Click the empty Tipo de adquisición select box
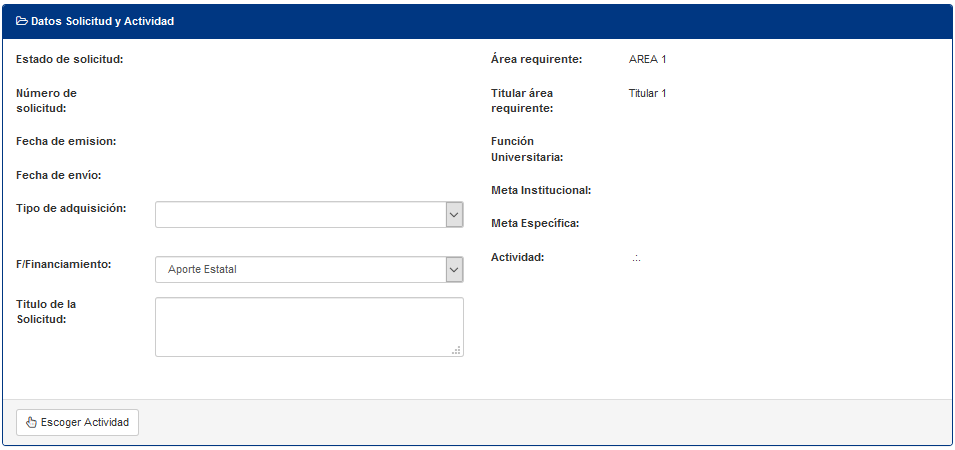The width and height of the screenshot is (955, 450). click(x=309, y=215)
